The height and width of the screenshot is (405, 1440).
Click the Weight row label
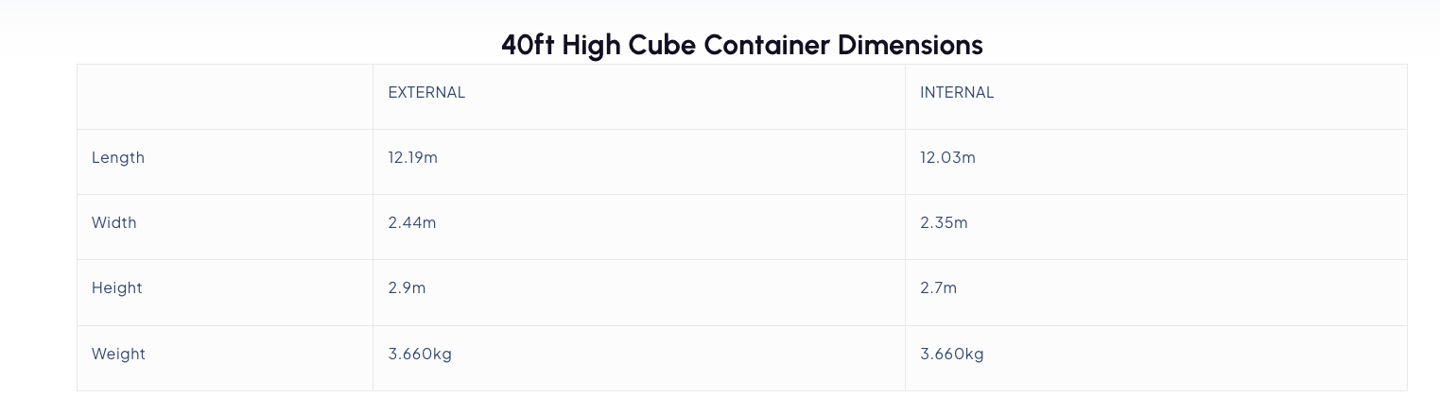118,354
